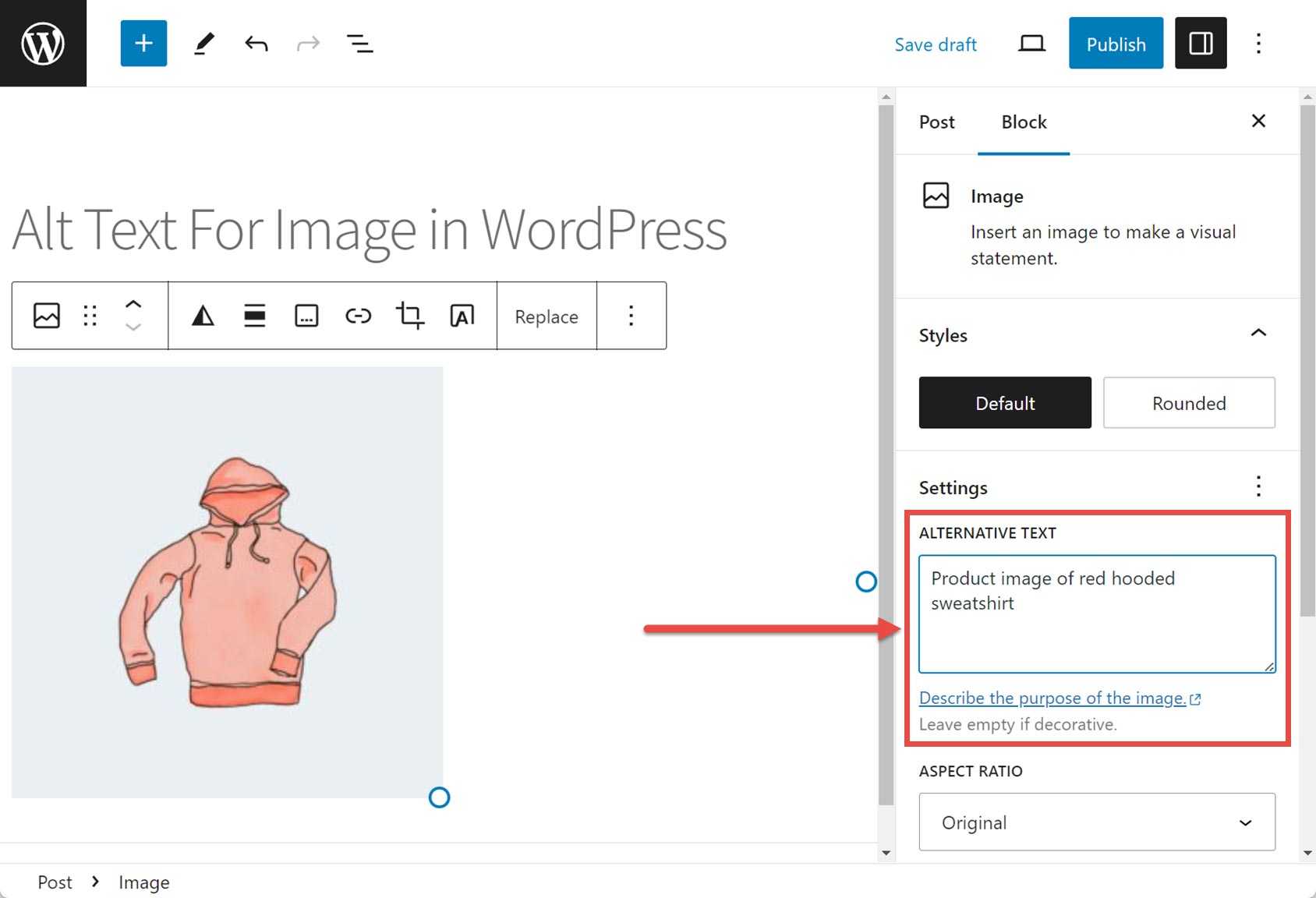This screenshot has width=1316, height=898.
Task: Click the WordPress logo to view posts
Action: pos(43,43)
